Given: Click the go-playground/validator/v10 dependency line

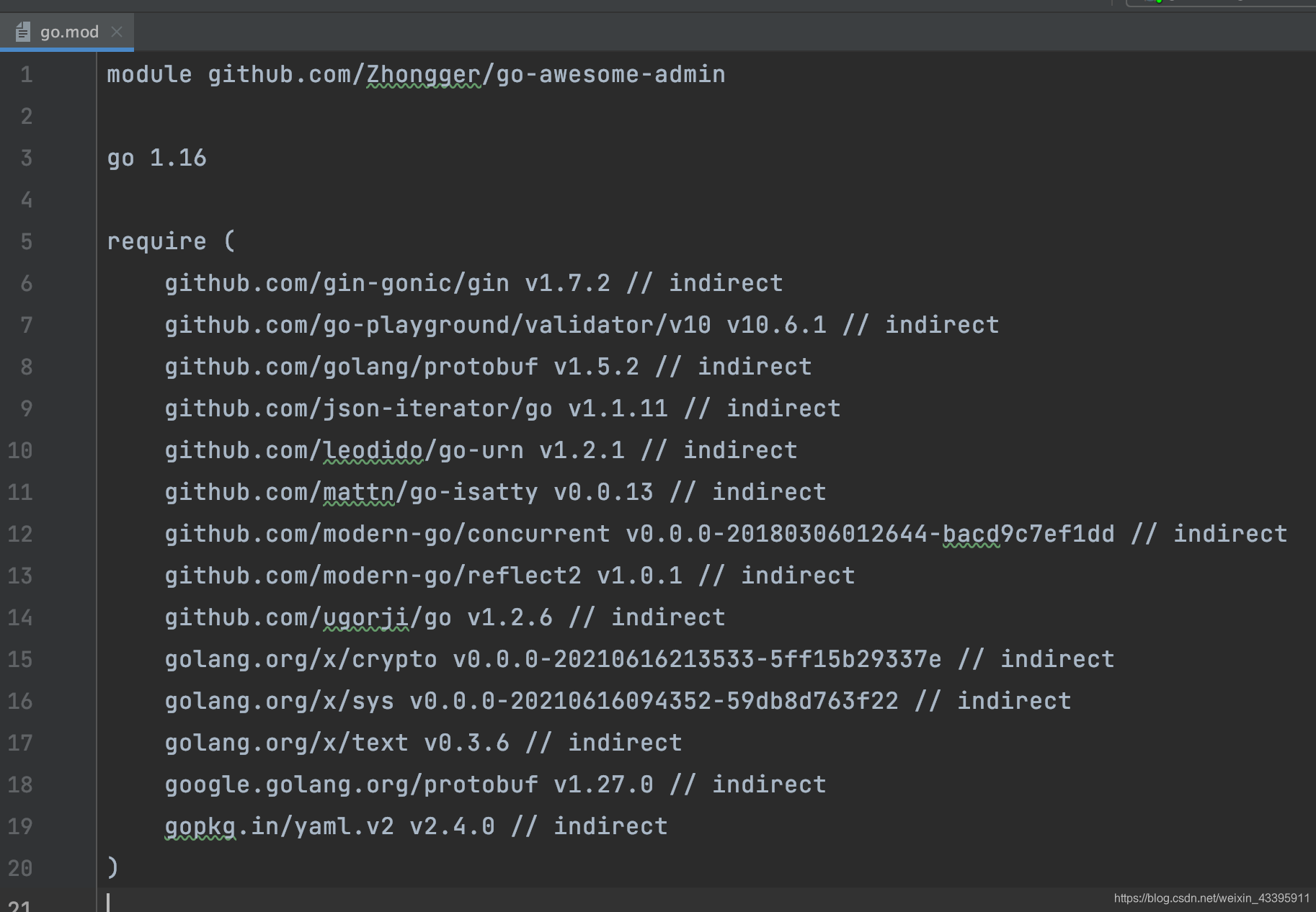Looking at the screenshot, I should click(x=582, y=325).
